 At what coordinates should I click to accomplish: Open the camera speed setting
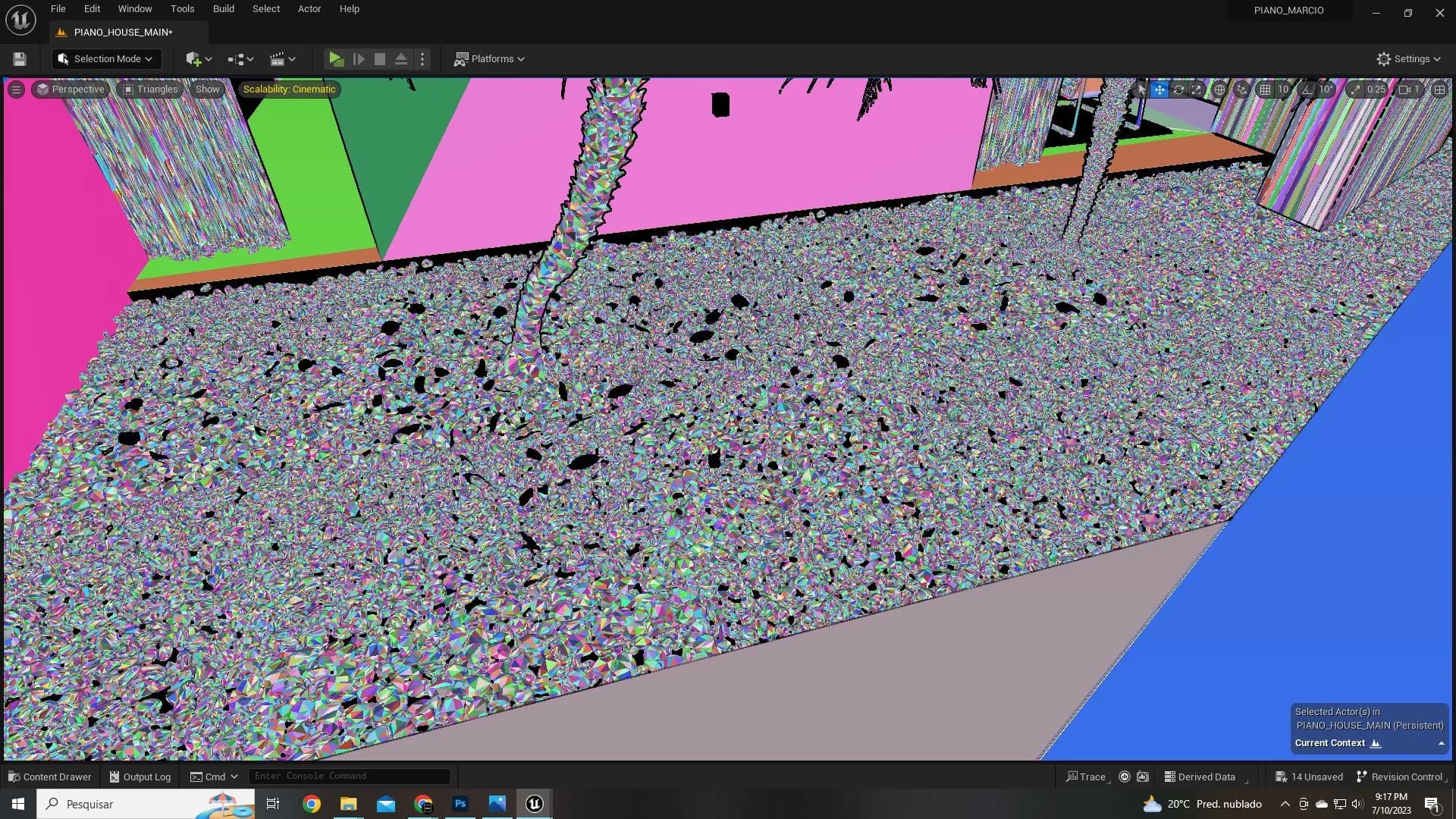pos(1409,89)
